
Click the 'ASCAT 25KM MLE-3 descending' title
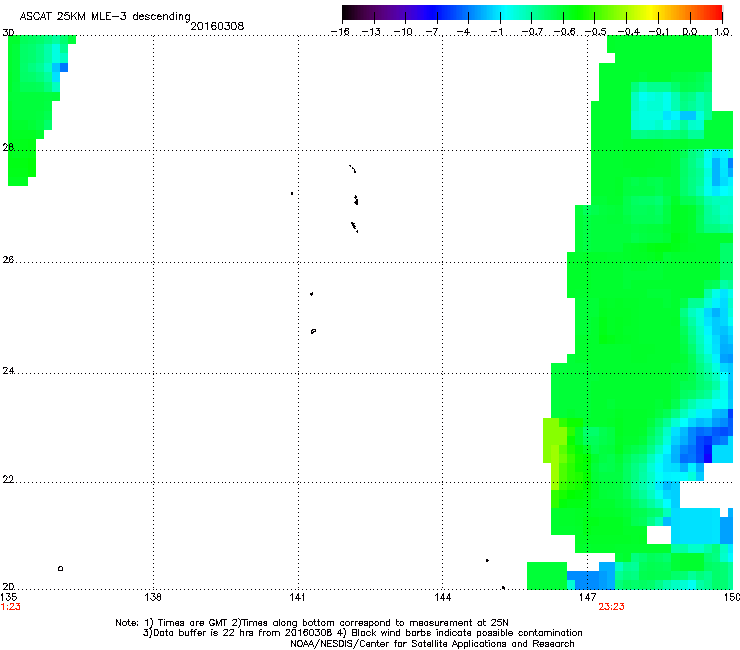pos(105,16)
